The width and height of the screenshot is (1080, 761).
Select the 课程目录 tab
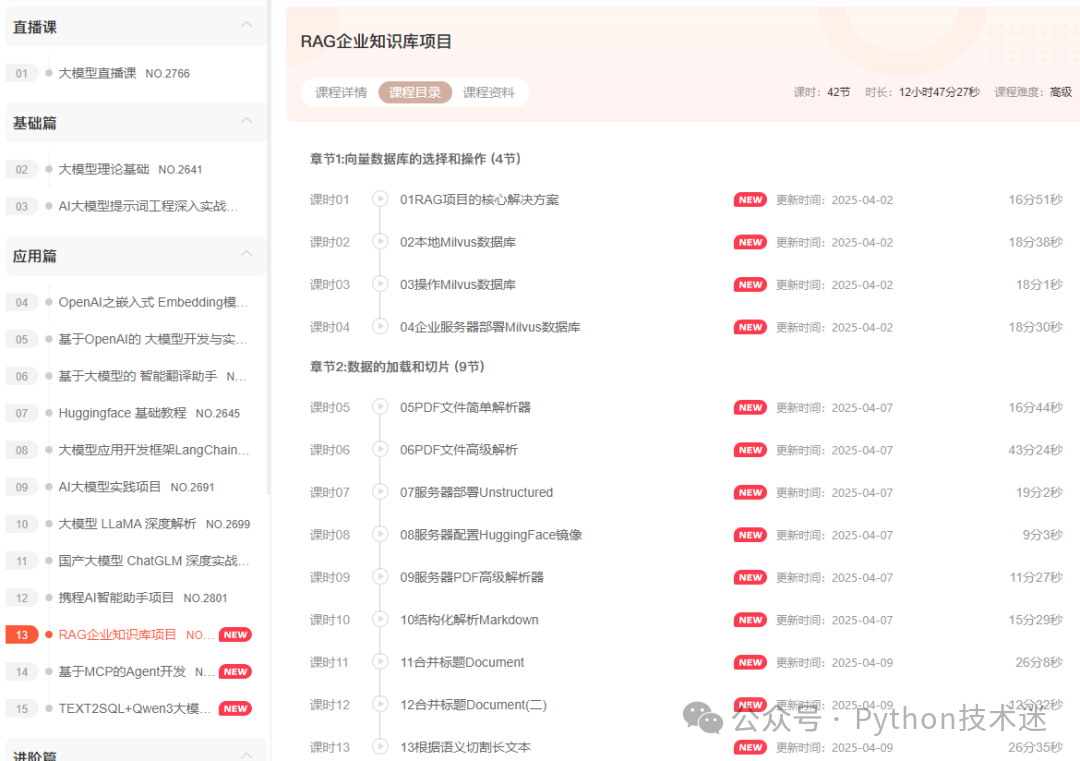click(x=415, y=92)
